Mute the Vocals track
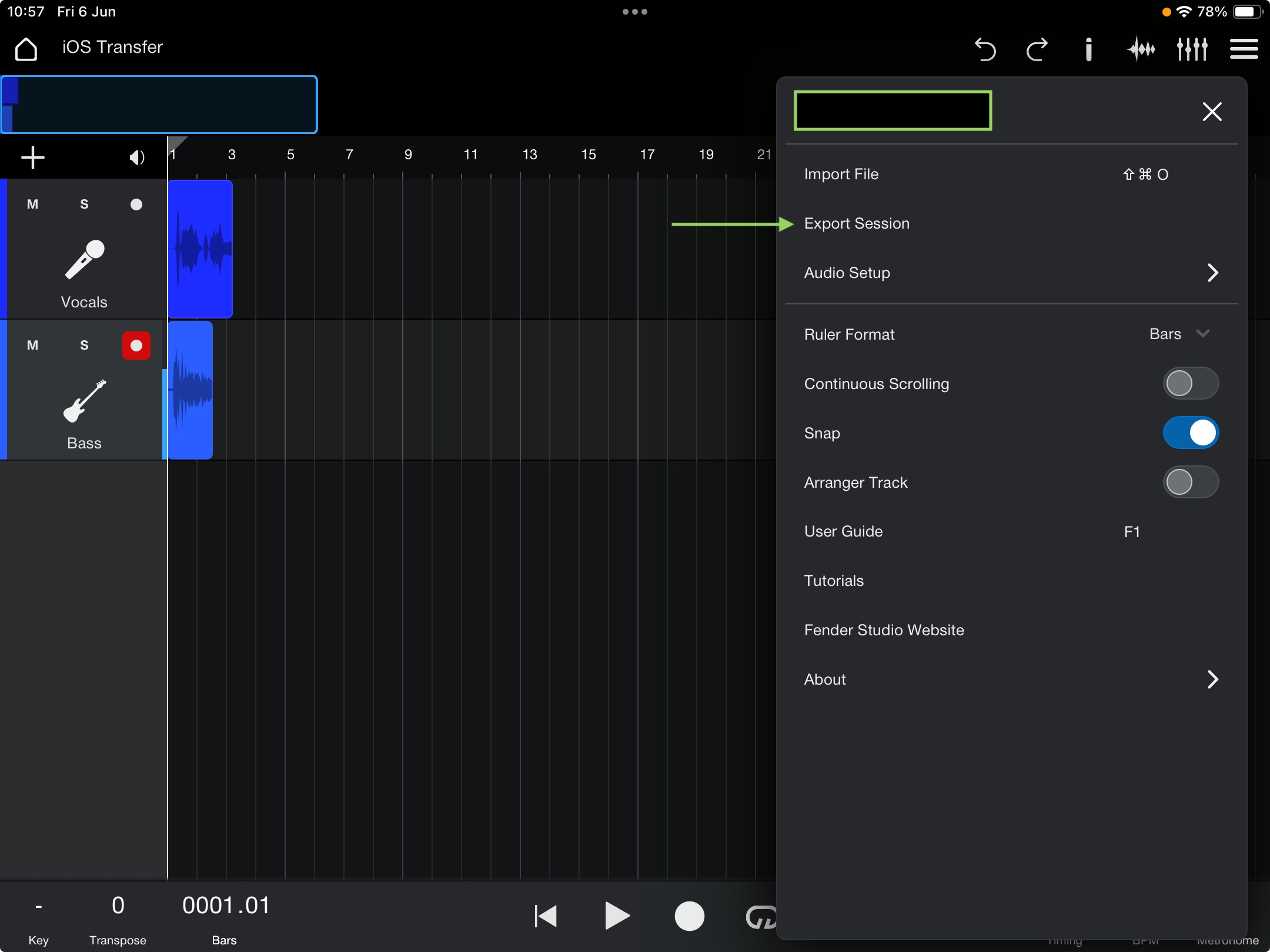 pos(32,204)
